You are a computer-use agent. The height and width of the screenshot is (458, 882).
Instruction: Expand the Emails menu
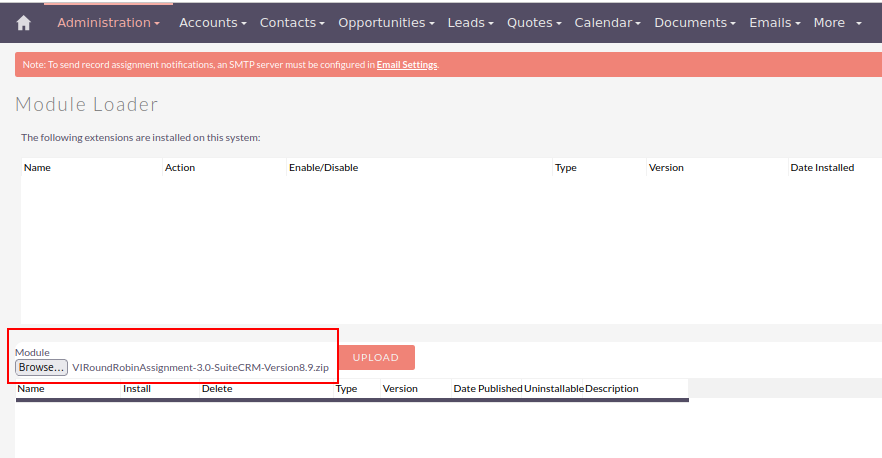tap(775, 22)
